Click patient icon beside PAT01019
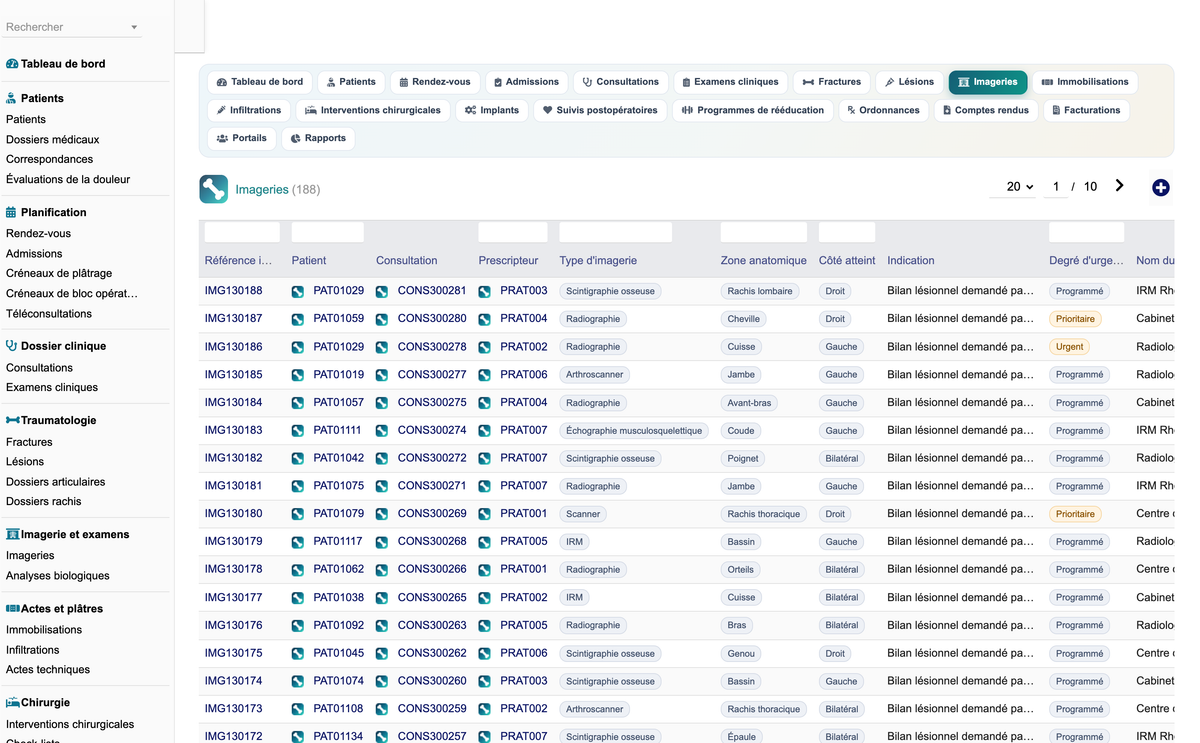Image resolution: width=1200 pixels, height=743 pixels. (298, 375)
